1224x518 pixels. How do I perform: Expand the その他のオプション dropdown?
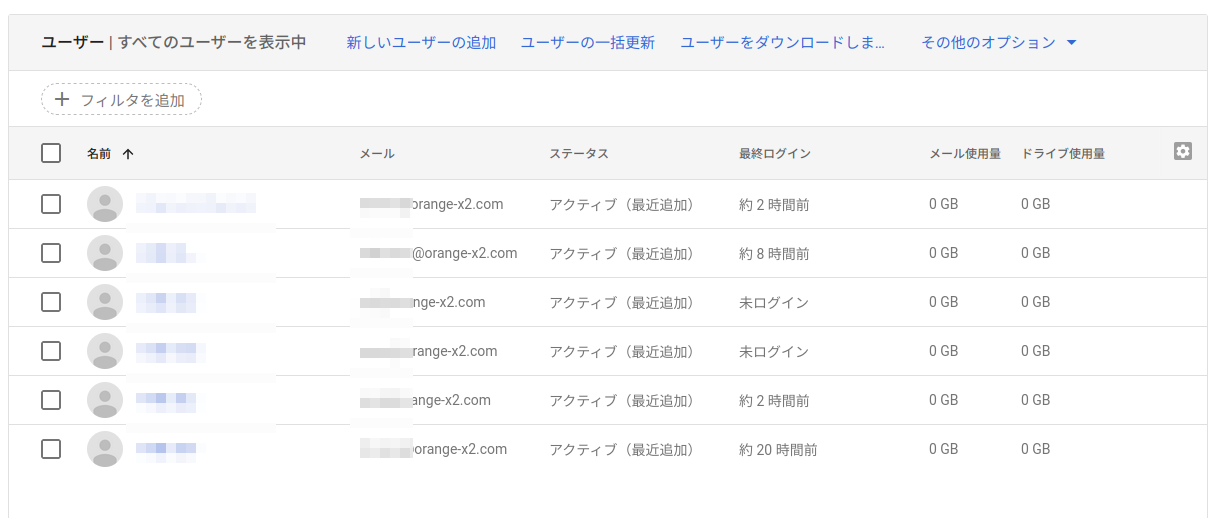coord(998,42)
